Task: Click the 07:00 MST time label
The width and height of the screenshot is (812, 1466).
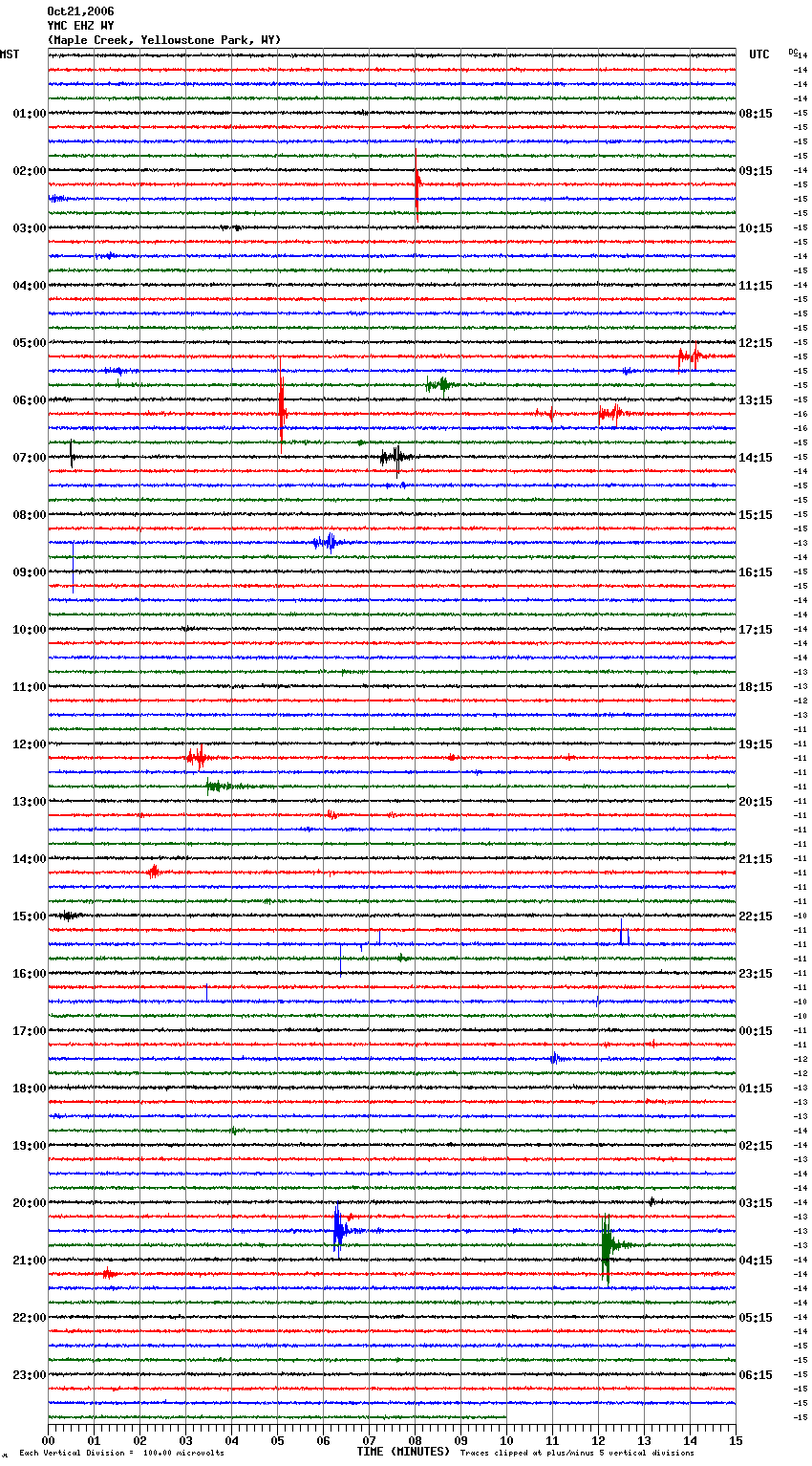Action: 30,458
